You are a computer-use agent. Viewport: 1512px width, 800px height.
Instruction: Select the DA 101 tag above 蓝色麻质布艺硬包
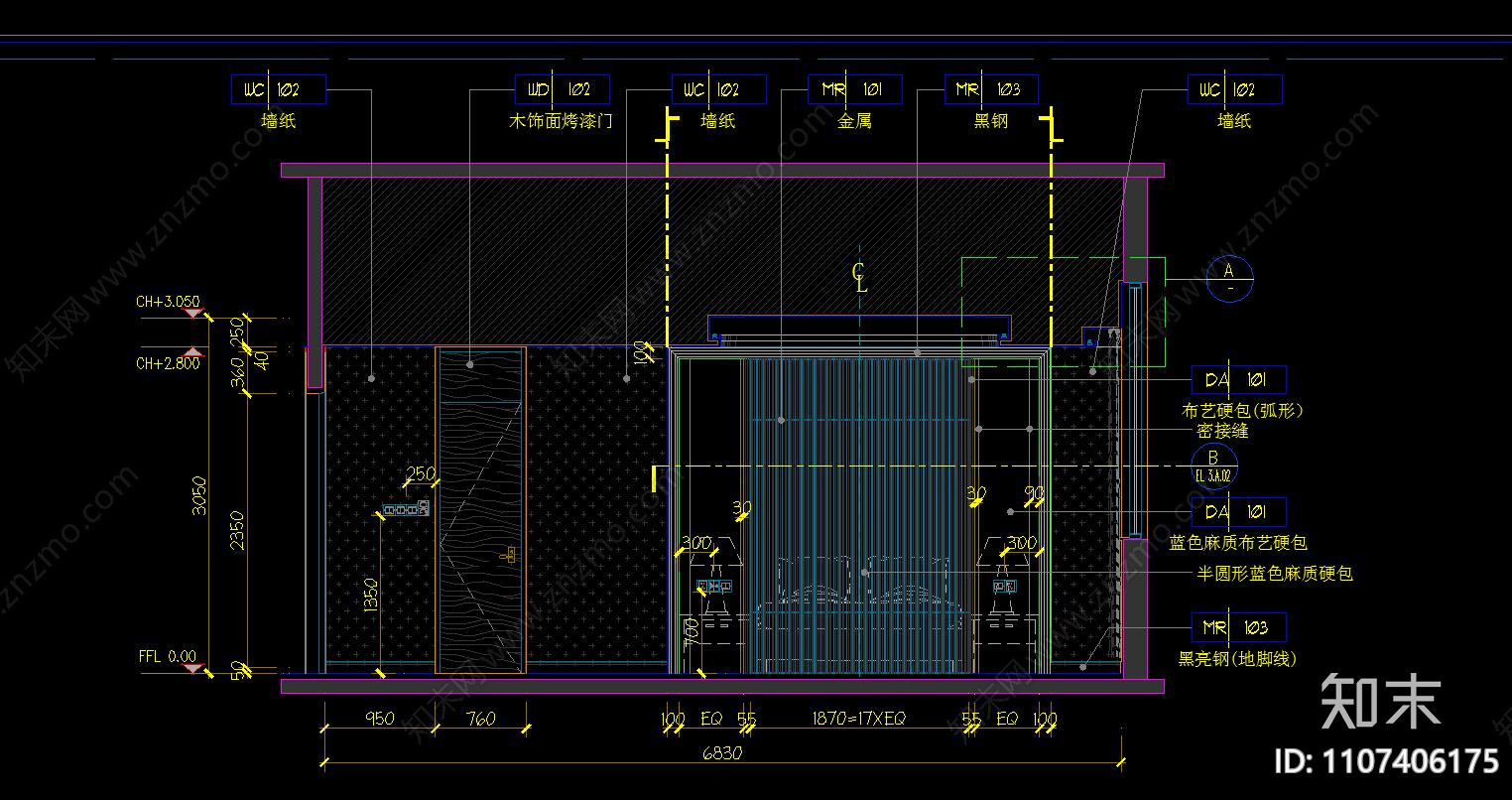tap(1238, 512)
